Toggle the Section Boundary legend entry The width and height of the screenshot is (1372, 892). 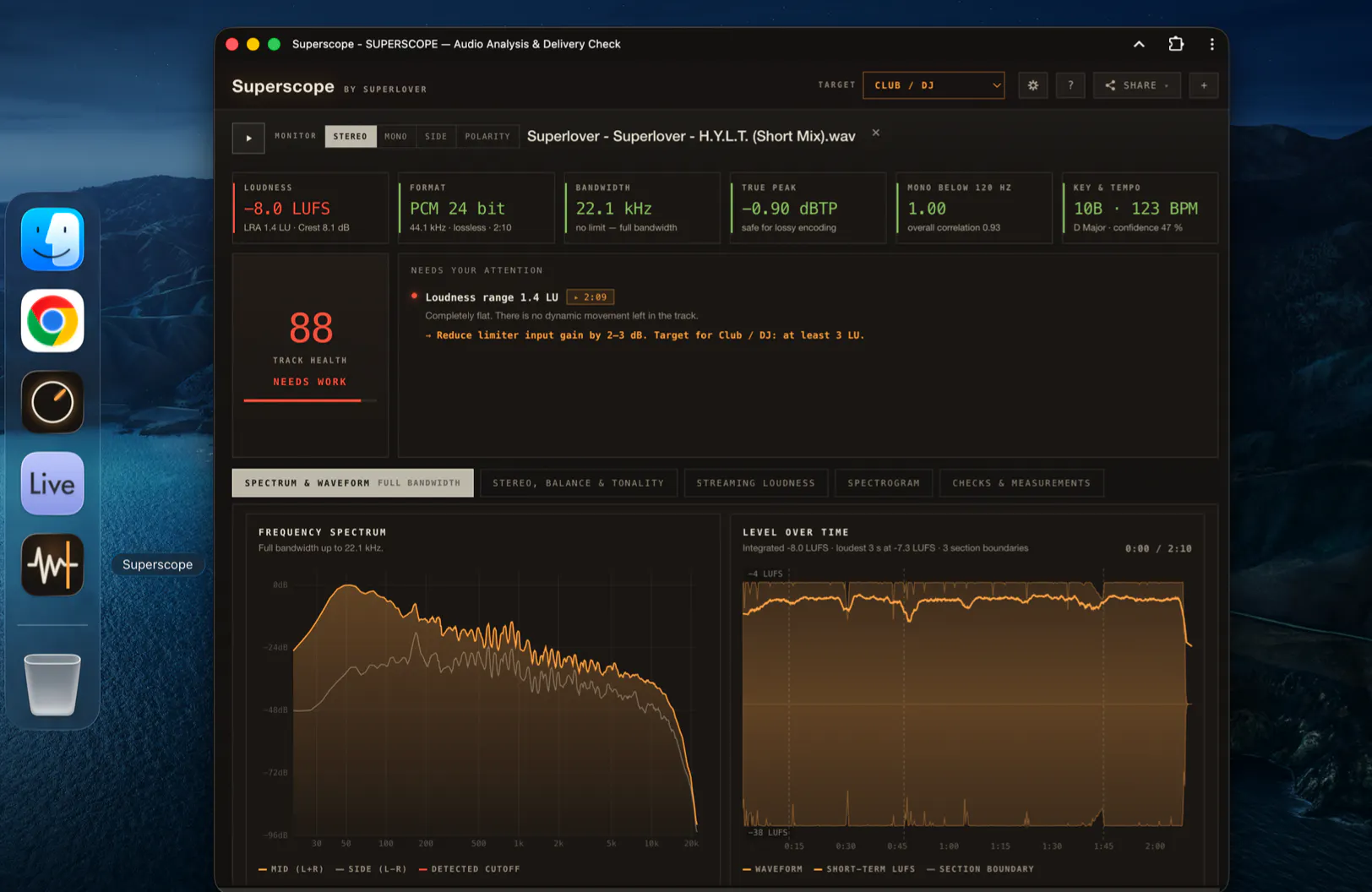tap(980, 869)
